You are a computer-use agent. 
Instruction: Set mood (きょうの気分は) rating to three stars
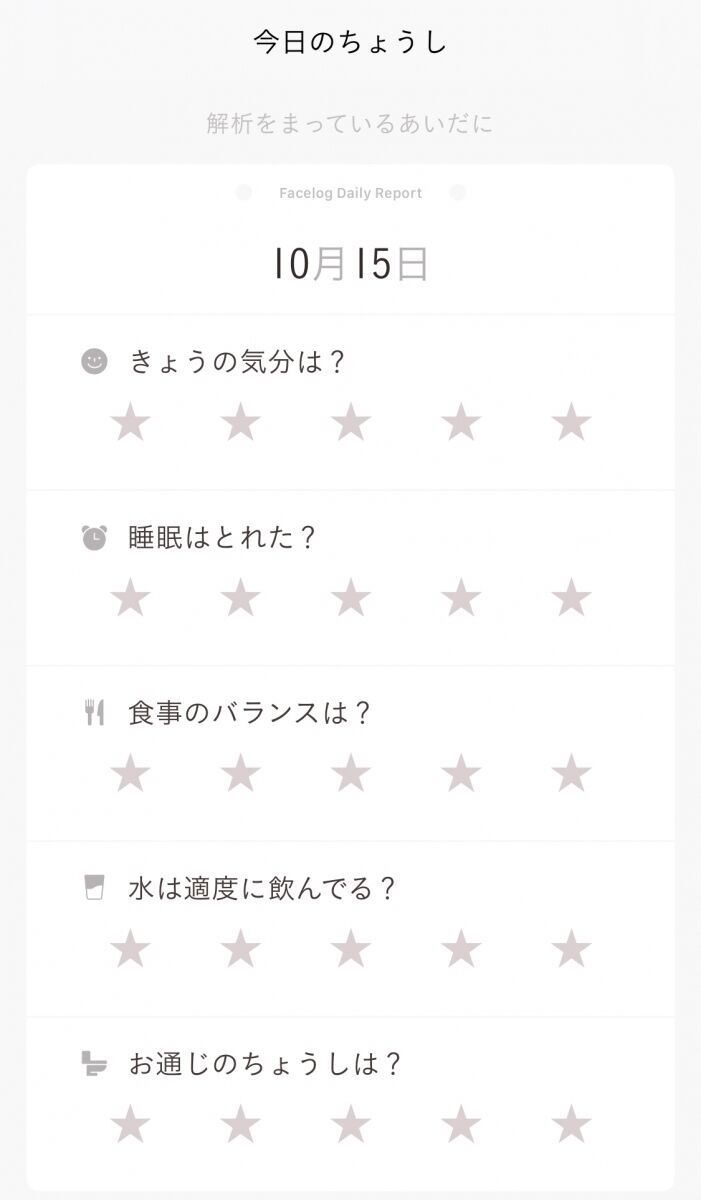click(351, 423)
